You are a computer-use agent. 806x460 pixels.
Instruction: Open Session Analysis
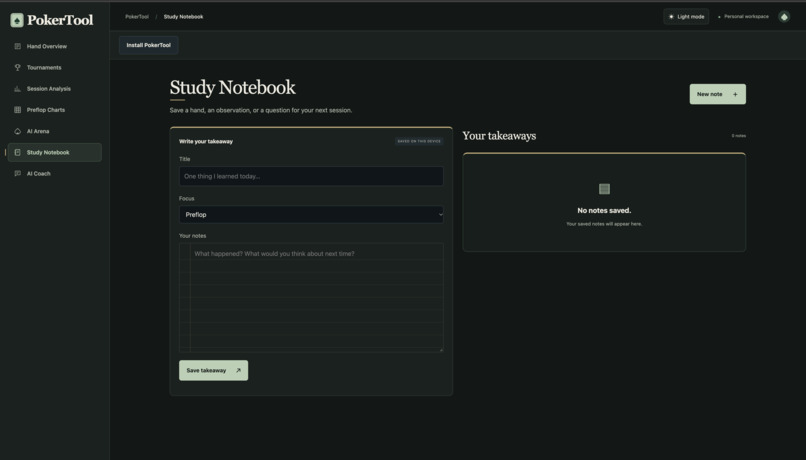pos(54,88)
